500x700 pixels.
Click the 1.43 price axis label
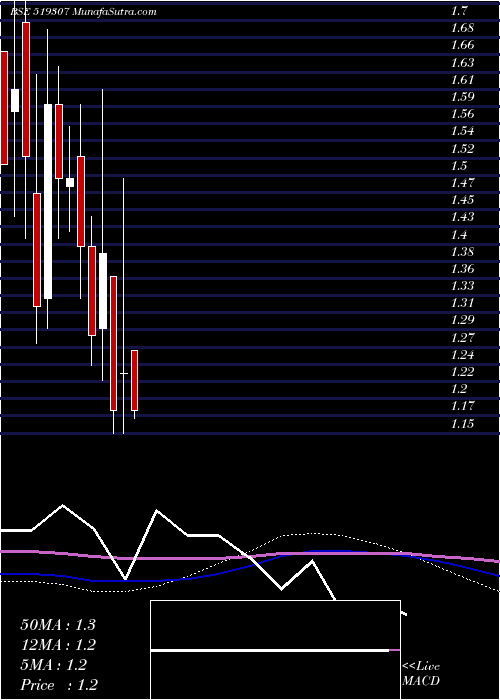click(462, 217)
